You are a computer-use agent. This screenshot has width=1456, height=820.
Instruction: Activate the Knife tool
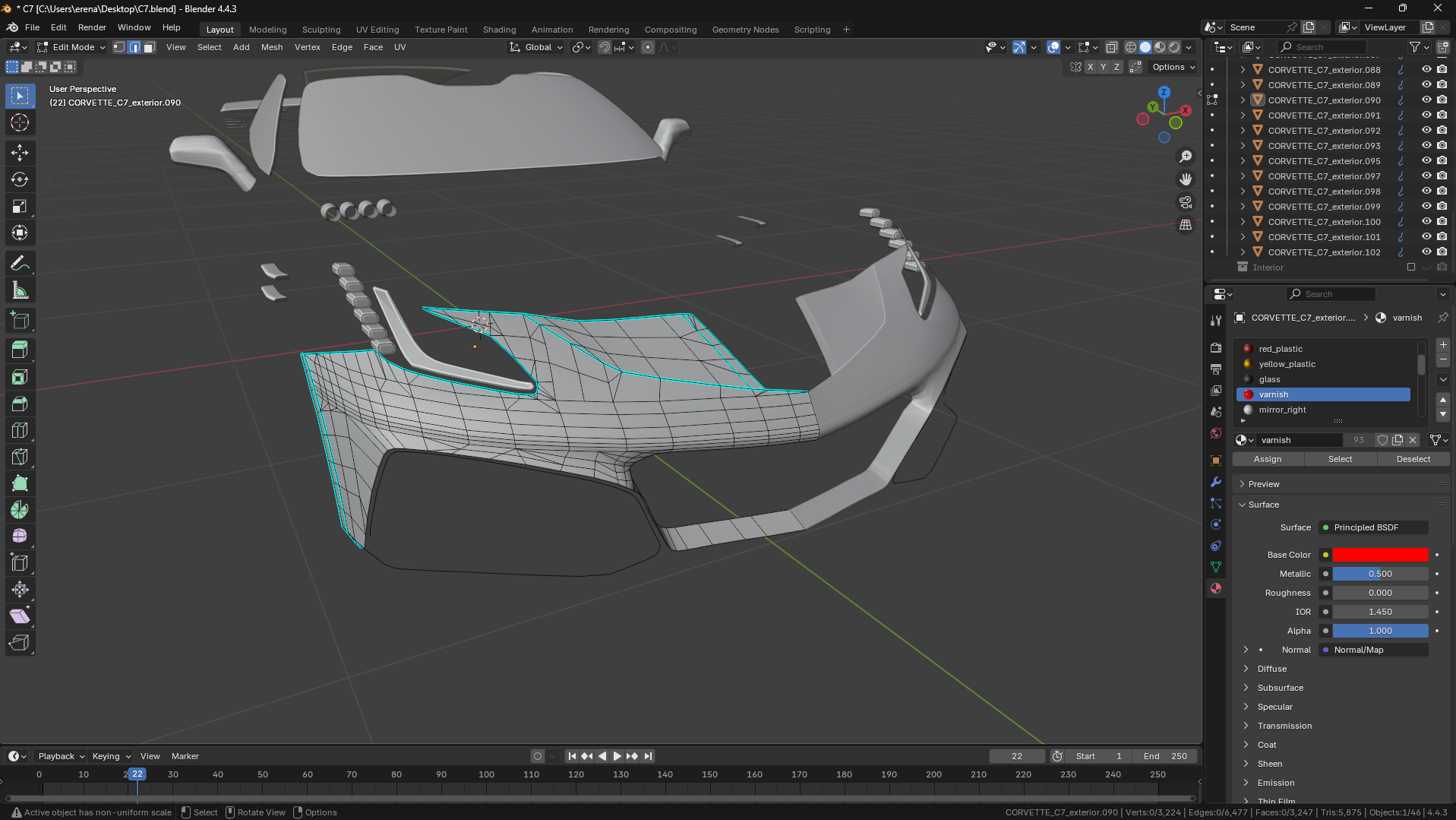(x=20, y=457)
